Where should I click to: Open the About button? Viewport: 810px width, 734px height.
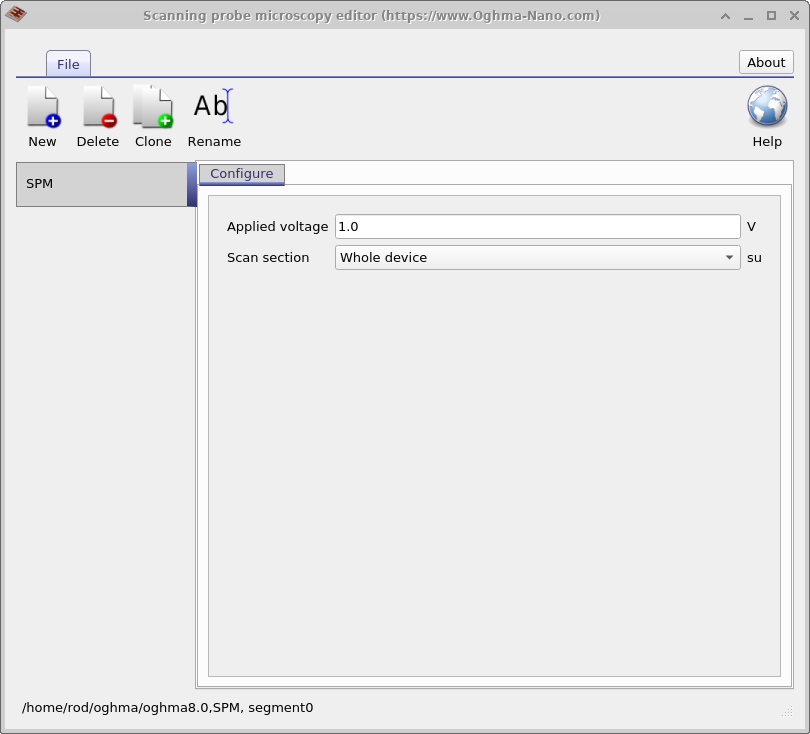click(766, 62)
